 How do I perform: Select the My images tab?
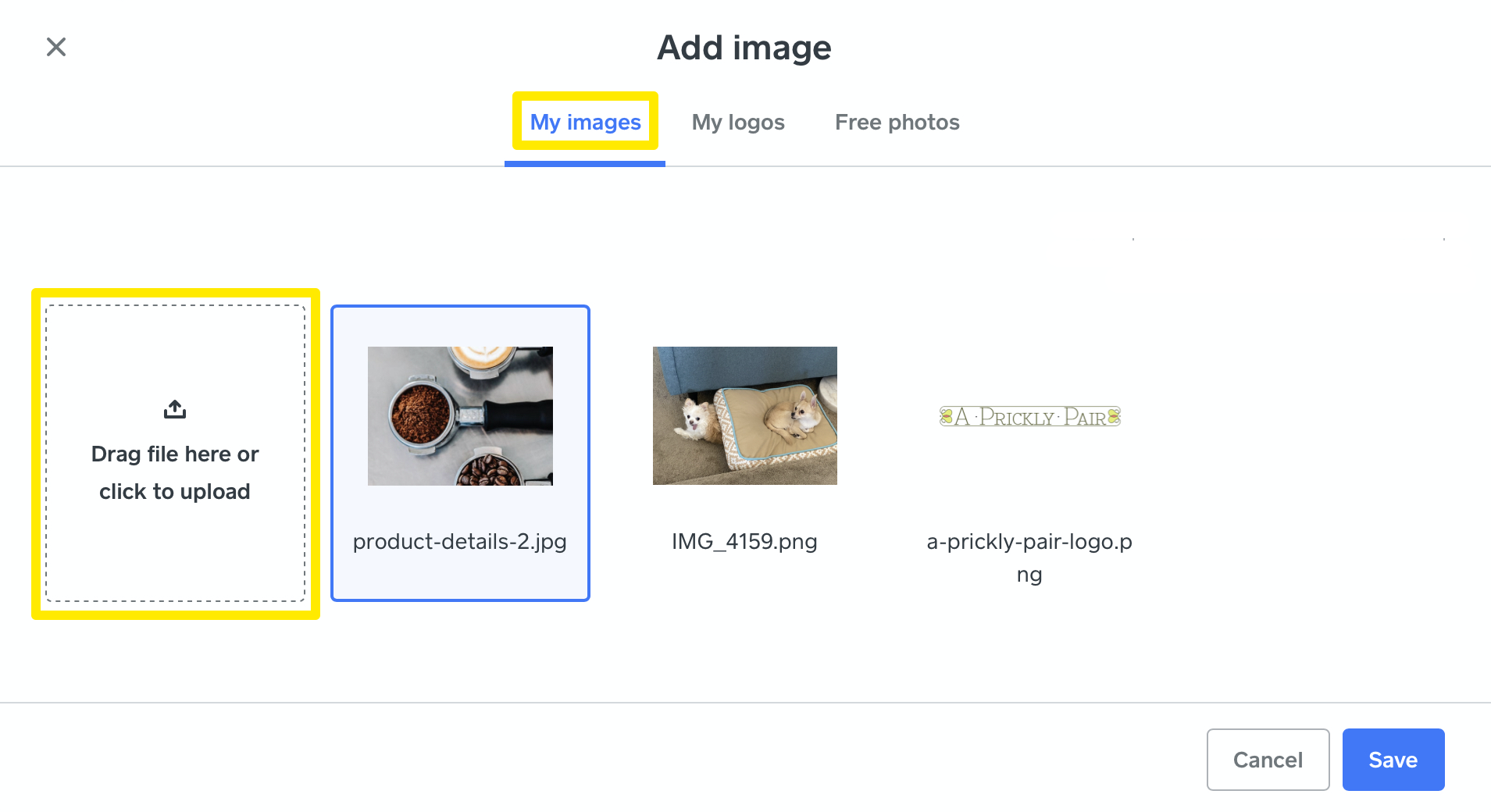[584, 122]
